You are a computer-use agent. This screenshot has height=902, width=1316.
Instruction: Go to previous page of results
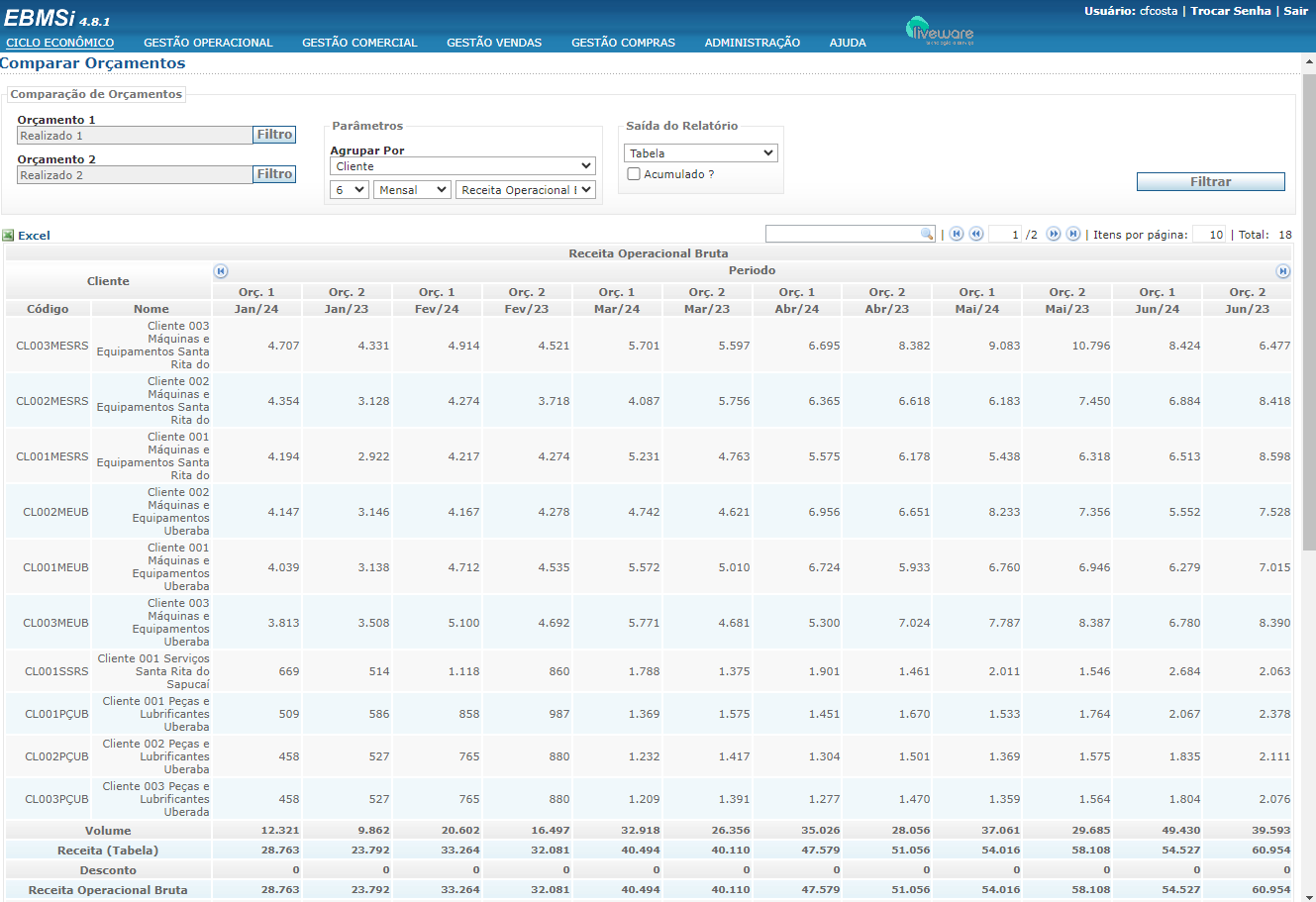(x=976, y=234)
